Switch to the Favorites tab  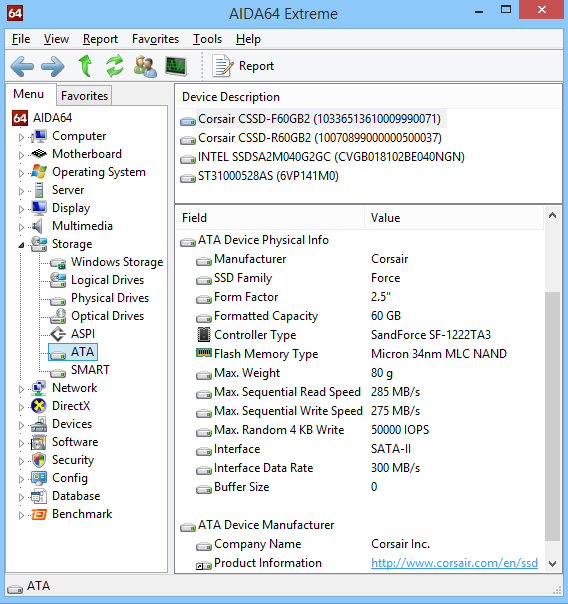click(84, 96)
